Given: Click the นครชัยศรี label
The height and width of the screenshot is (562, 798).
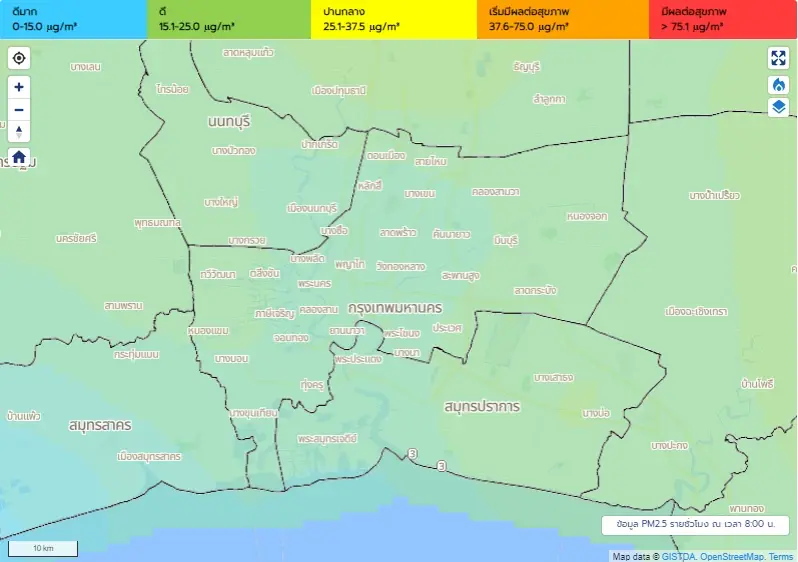Looking at the screenshot, I should click(x=76, y=238).
